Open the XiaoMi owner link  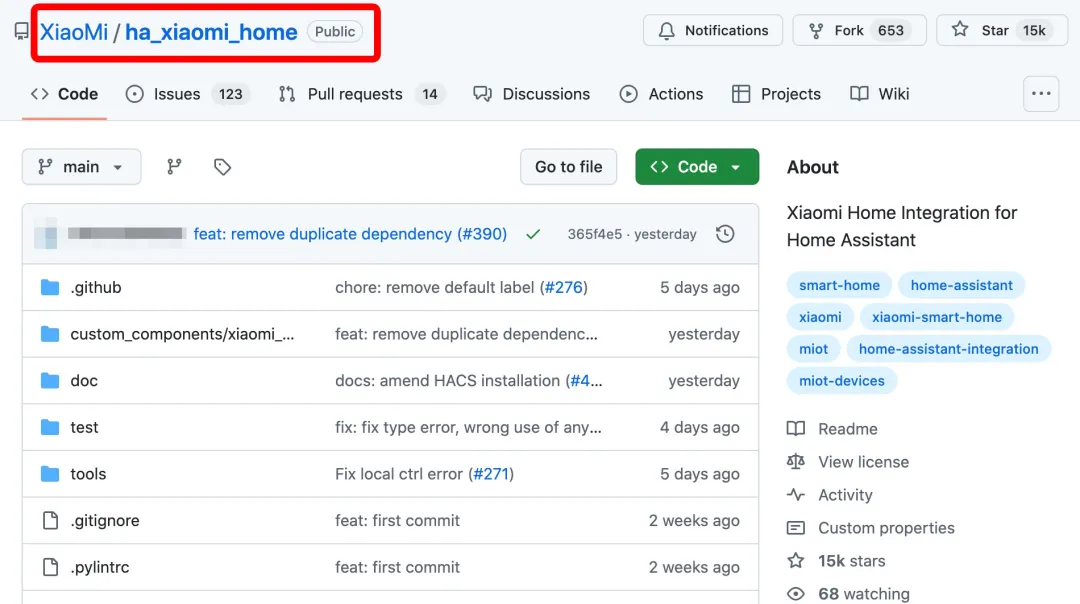(x=74, y=32)
